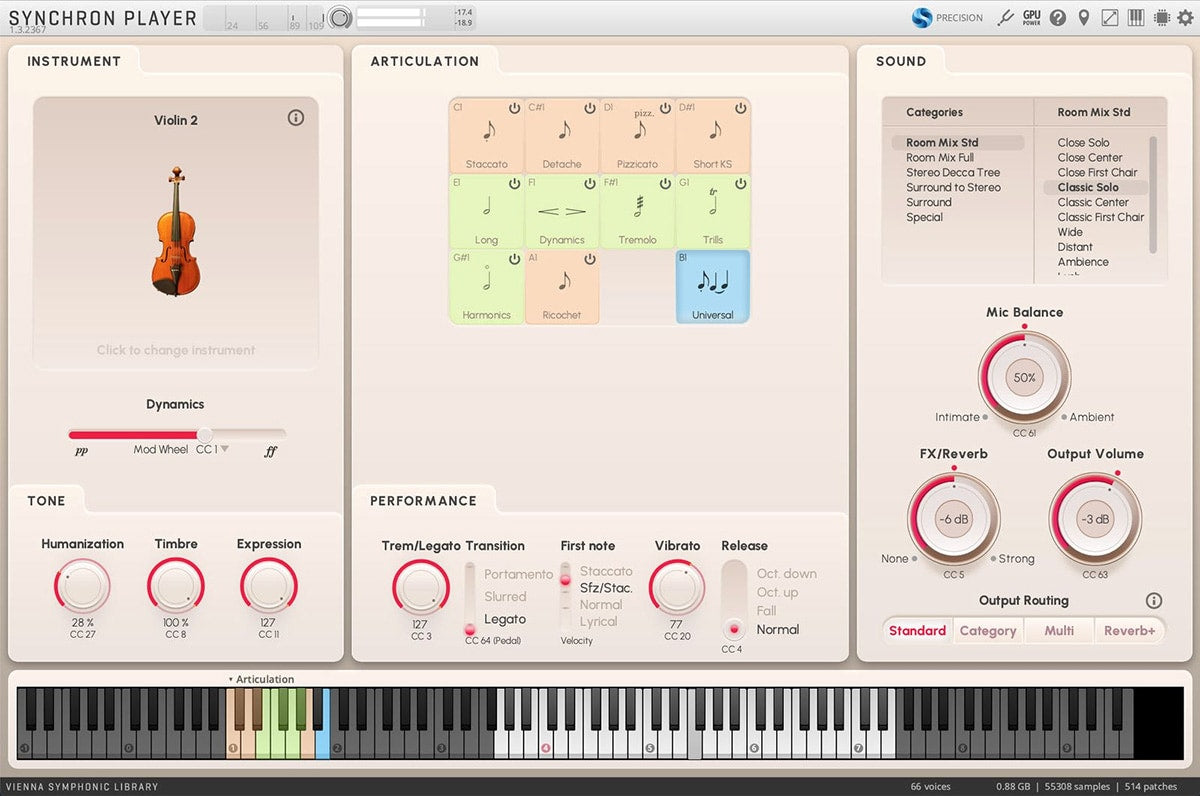Select Stereo Decca Tree category
Screen dimensions: 1200x796
(x=953, y=172)
